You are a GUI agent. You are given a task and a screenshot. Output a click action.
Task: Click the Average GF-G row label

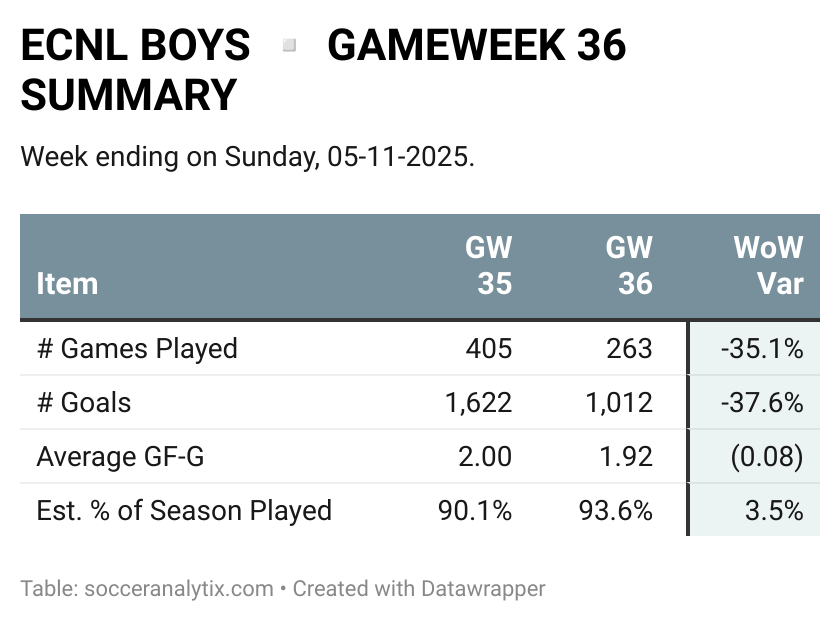121,457
